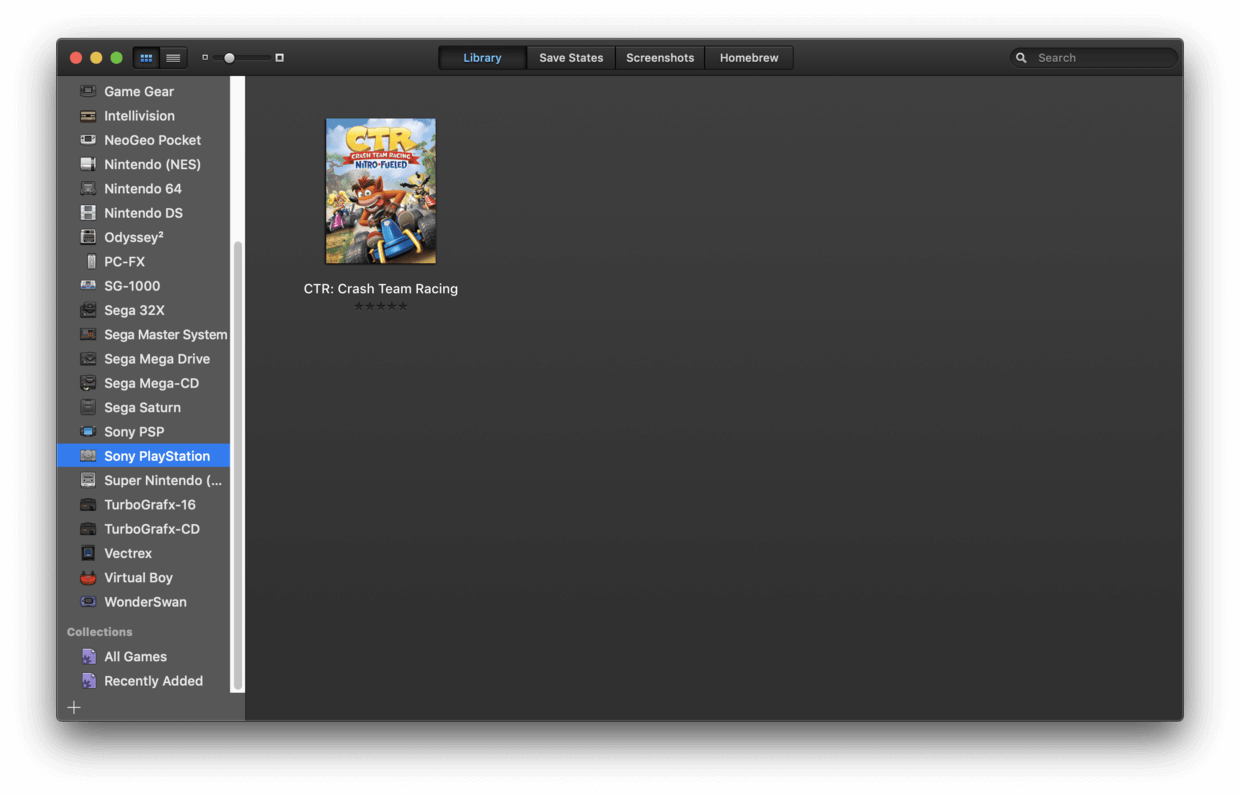Select Intellivision label in the sidebar
The width and height of the screenshot is (1240, 796).
click(140, 116)
